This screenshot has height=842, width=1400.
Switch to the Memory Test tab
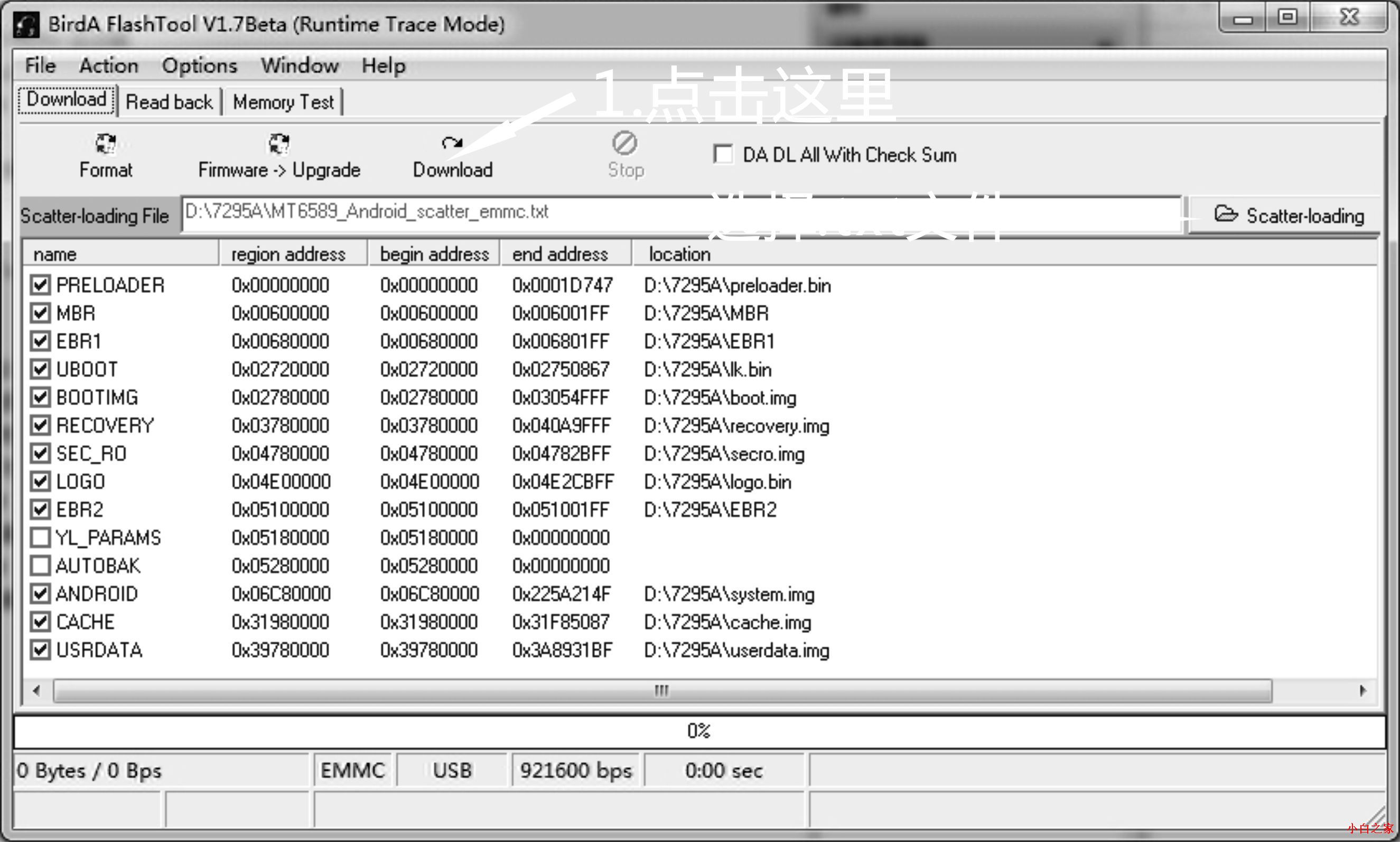point(283,102)
